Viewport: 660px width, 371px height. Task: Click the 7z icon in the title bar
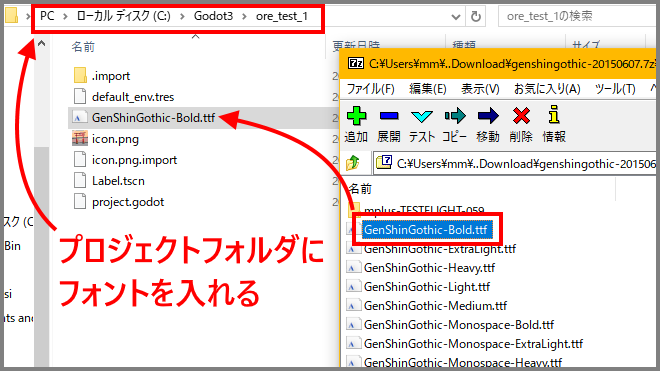coord(356,64)
